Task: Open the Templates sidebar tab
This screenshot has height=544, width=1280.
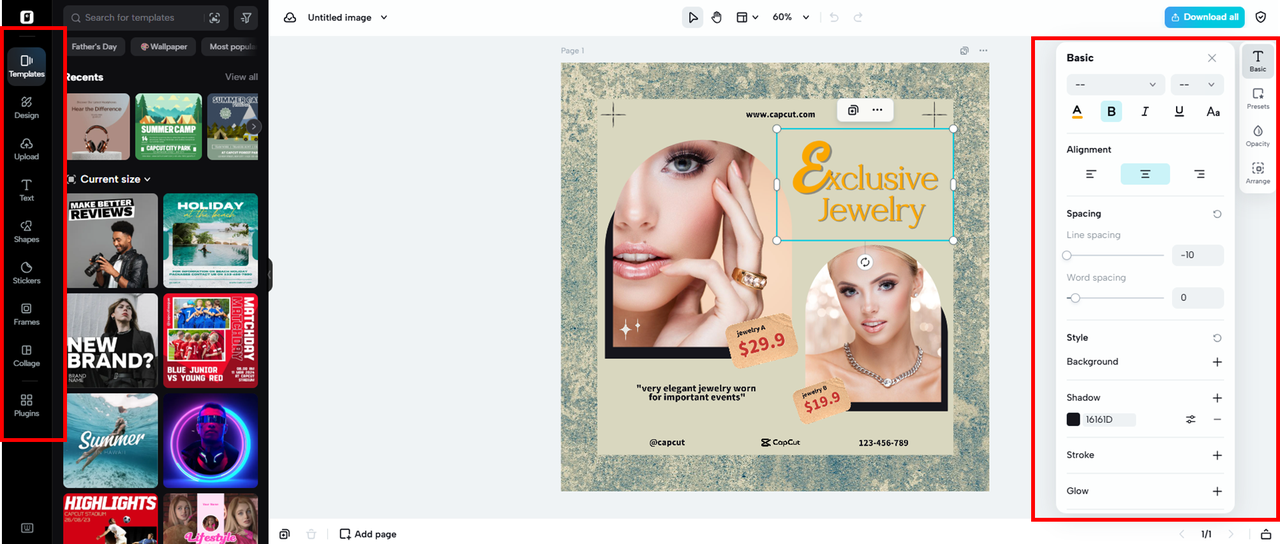Action: pos(27,66)
